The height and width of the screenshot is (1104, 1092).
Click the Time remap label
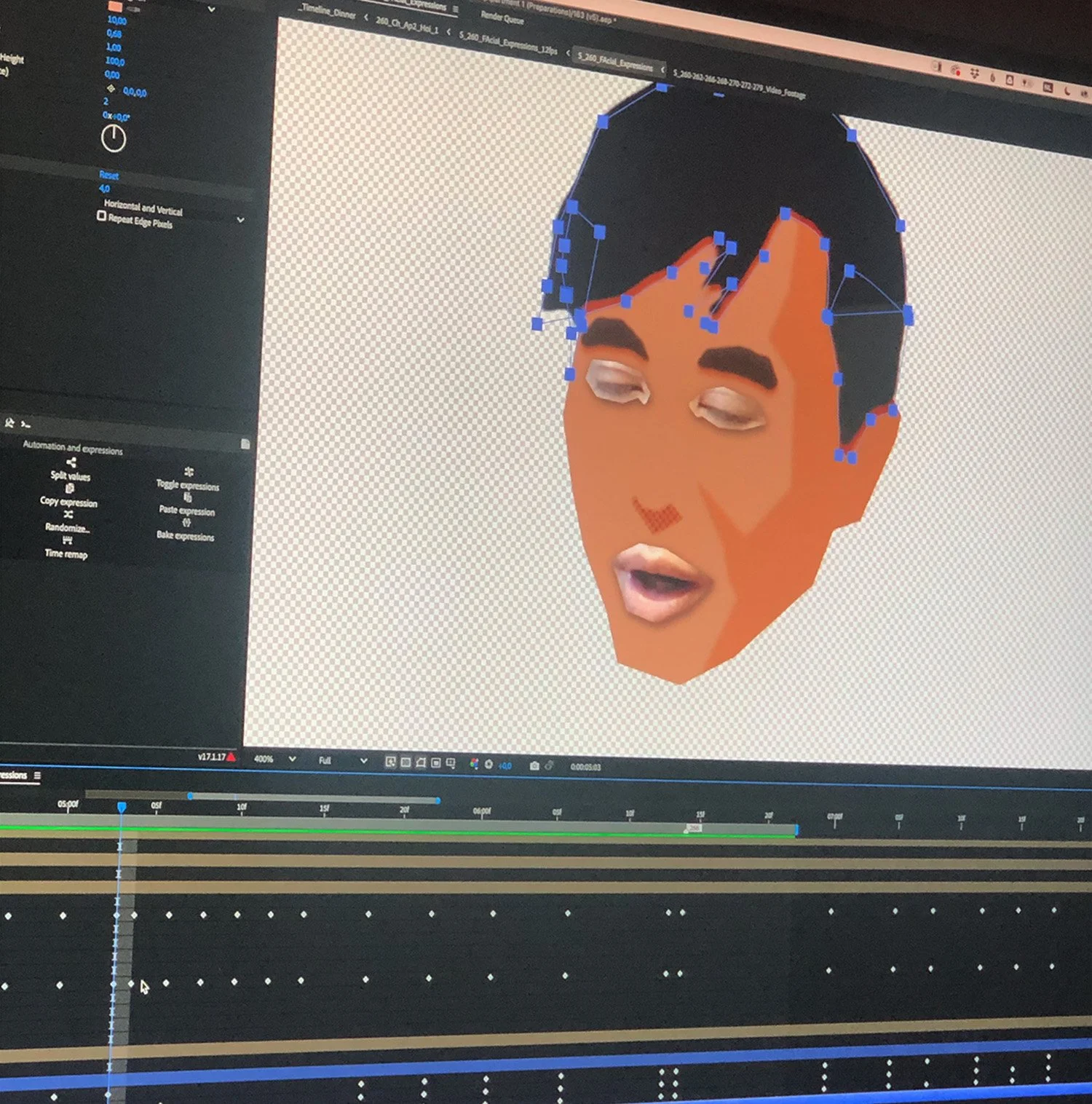click(x=66, y=553)
